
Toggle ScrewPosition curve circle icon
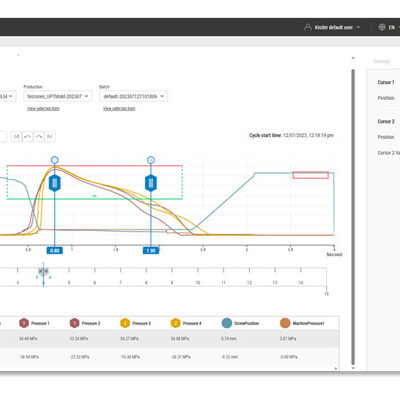click(x=227, y=323)
